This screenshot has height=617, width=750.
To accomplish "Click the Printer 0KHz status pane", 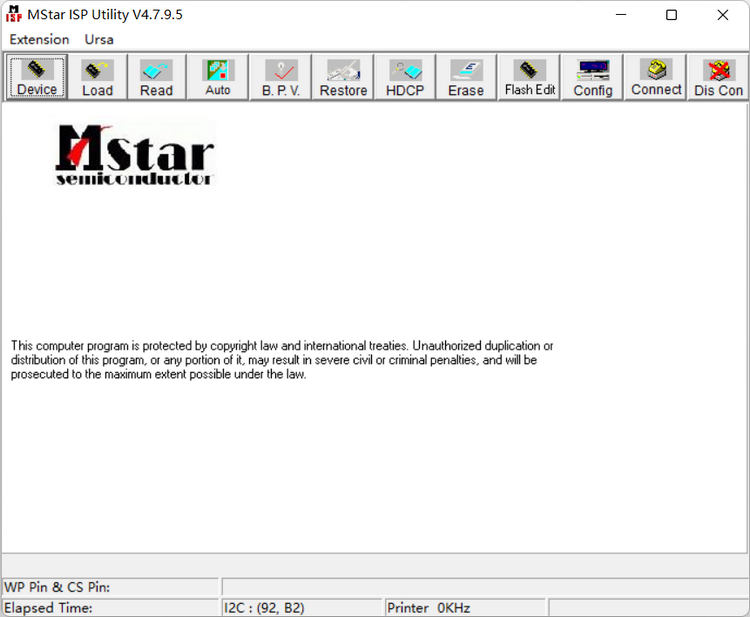I will point(465,607).
